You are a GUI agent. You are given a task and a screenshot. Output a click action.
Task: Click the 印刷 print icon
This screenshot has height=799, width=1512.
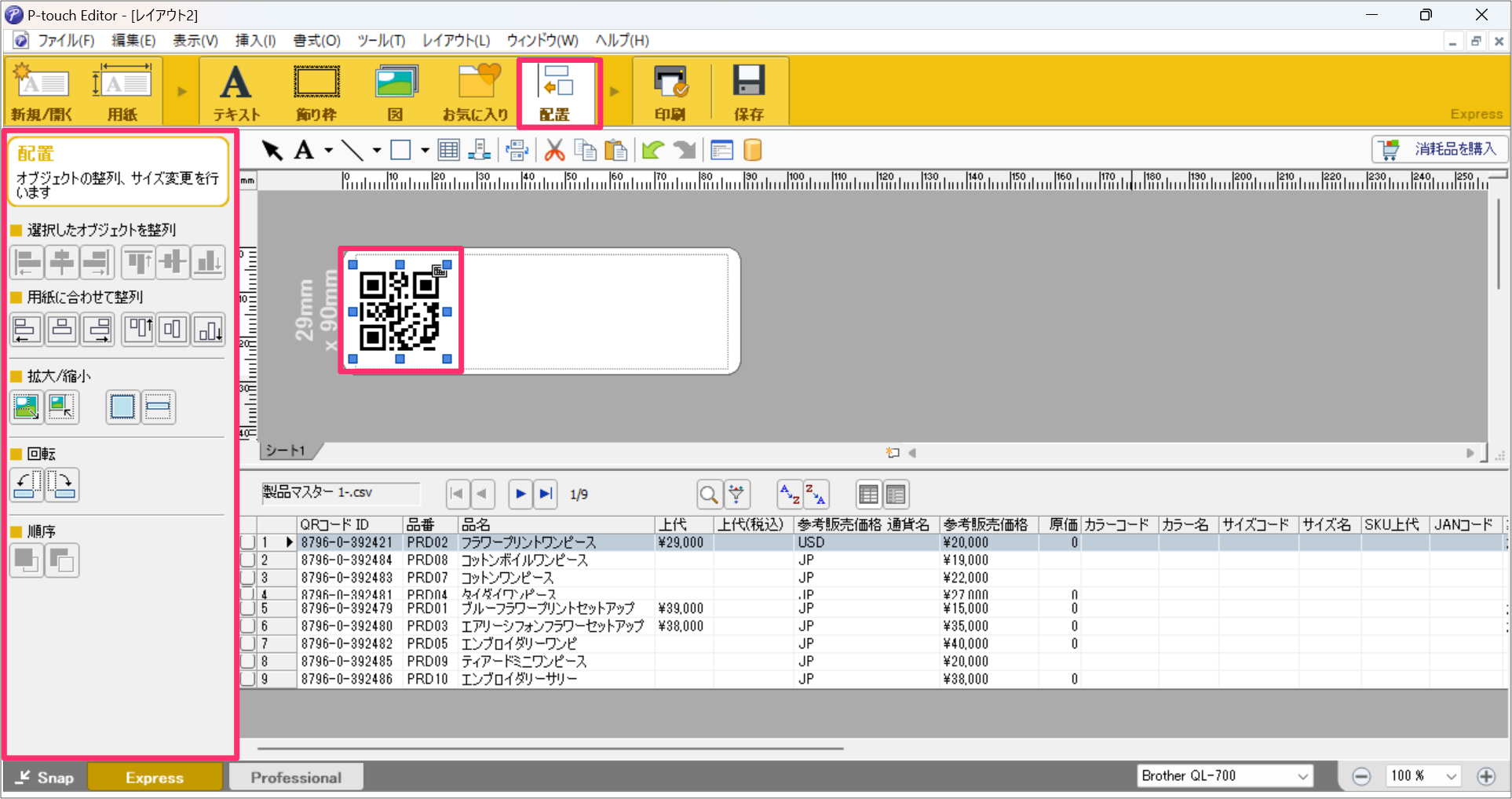670,92
